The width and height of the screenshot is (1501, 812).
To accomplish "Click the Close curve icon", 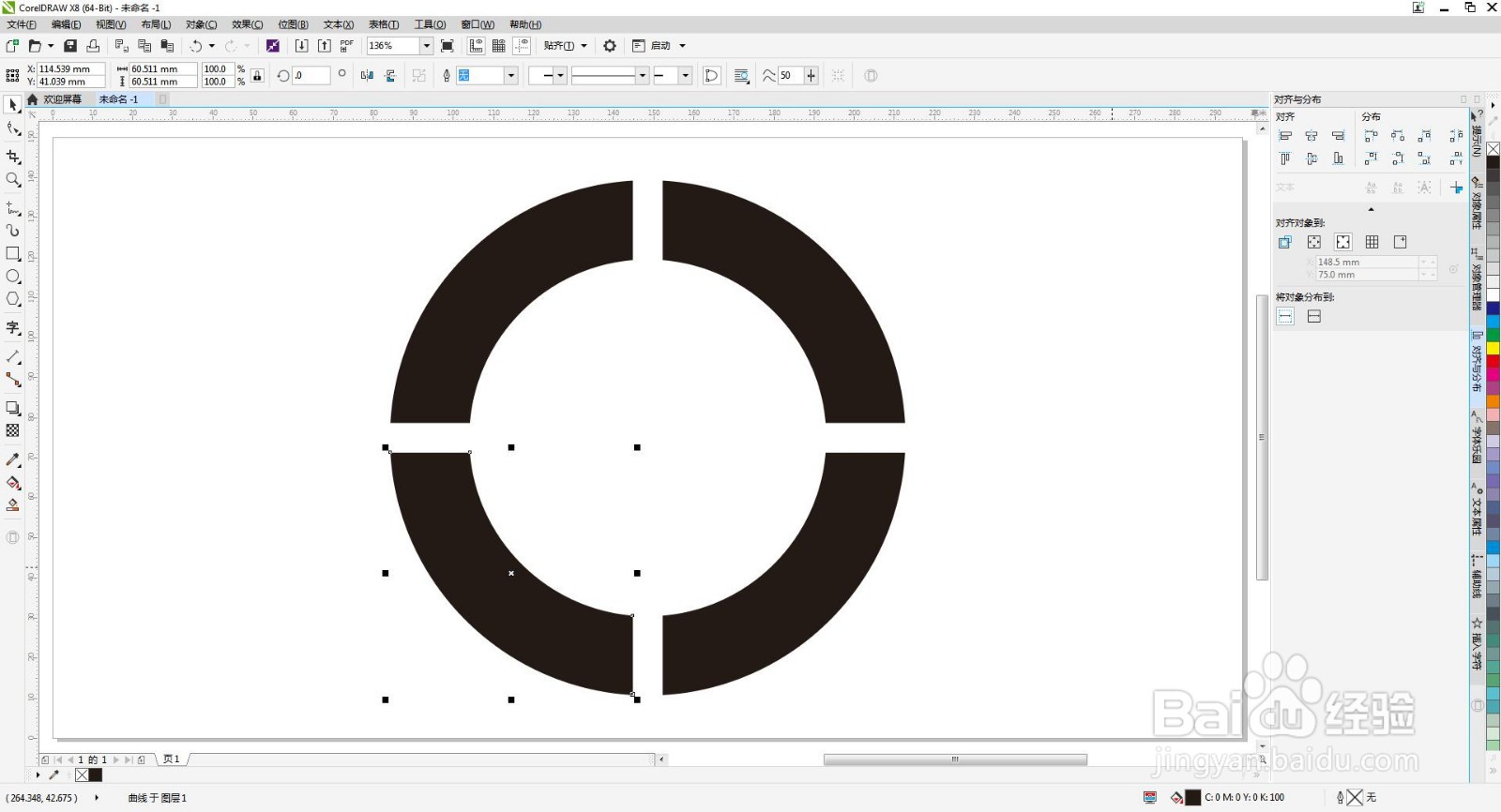I will click(712, 76).
